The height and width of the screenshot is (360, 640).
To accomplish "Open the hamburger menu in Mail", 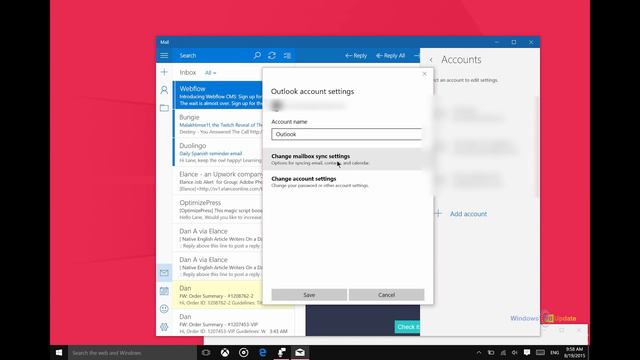I will pyautogui.click(x=164, y=56).
